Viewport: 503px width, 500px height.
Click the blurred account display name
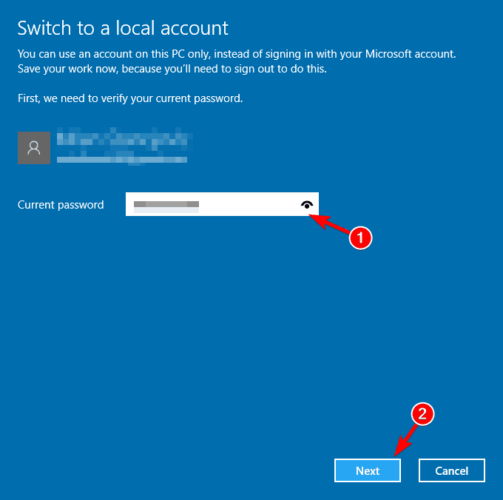[123, 139]
